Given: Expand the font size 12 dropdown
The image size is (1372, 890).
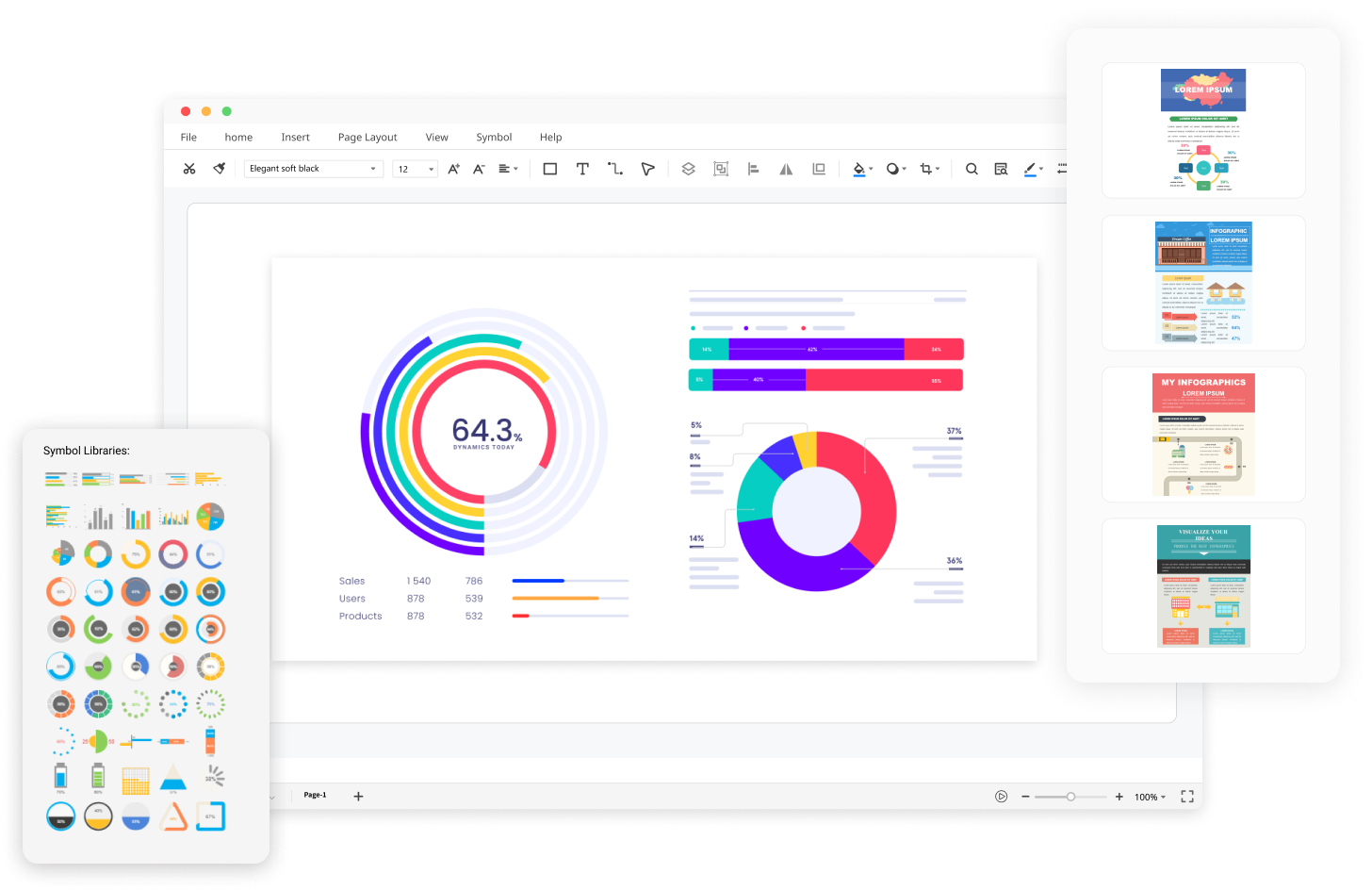Looking at the screenshot, I should 416,169.
